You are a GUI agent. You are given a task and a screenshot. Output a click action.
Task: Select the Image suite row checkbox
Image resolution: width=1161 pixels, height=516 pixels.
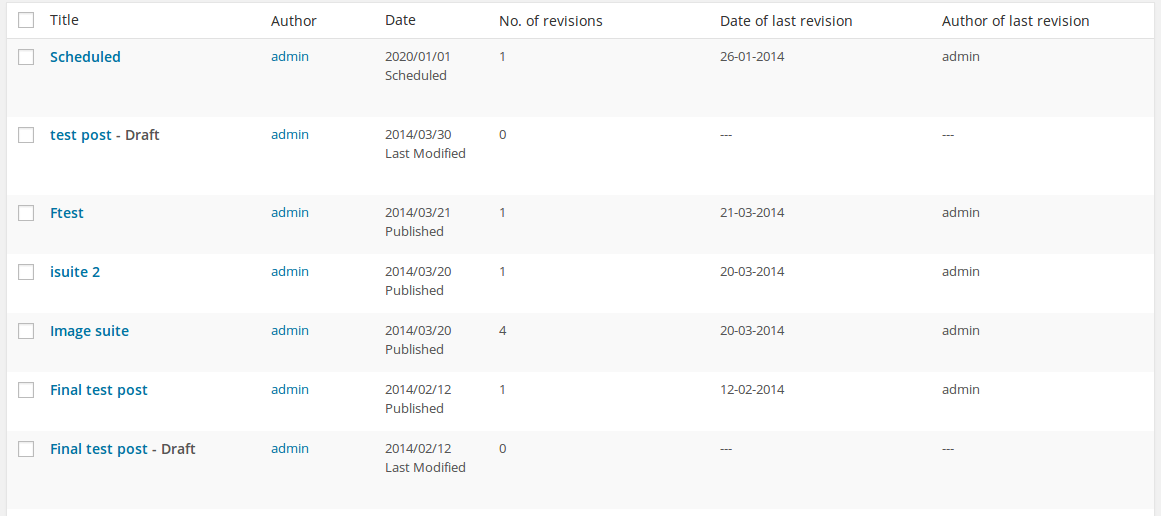click(26, 331)
